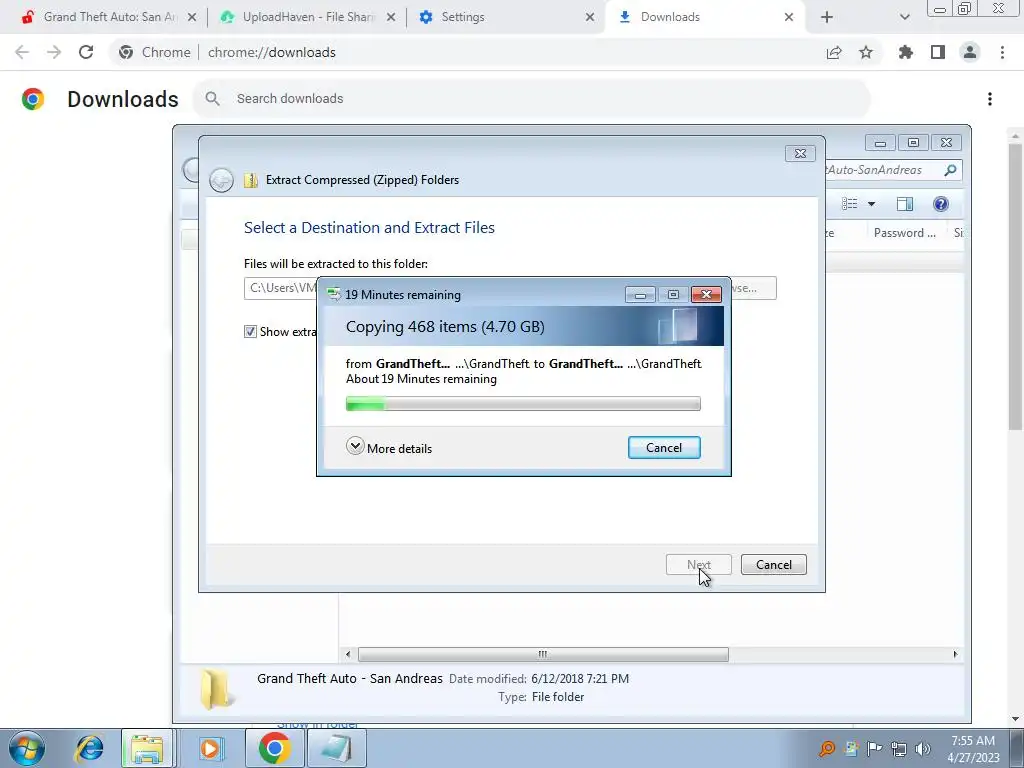
Task: Click the extraction destination path field
Action: point(281,288)
